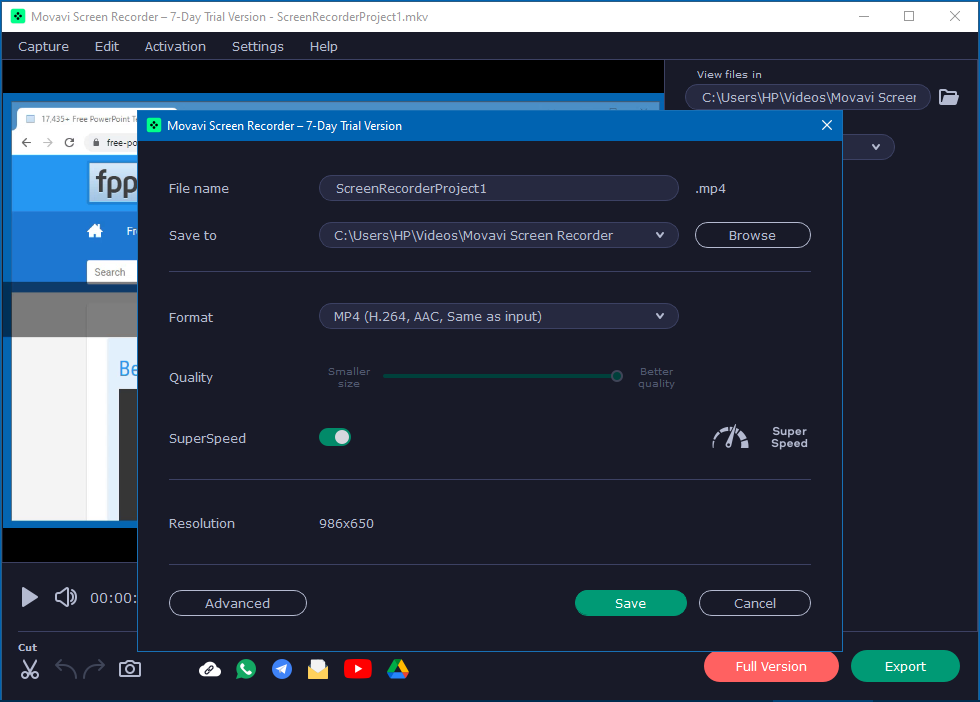Share via the cloud link icon

210,669
